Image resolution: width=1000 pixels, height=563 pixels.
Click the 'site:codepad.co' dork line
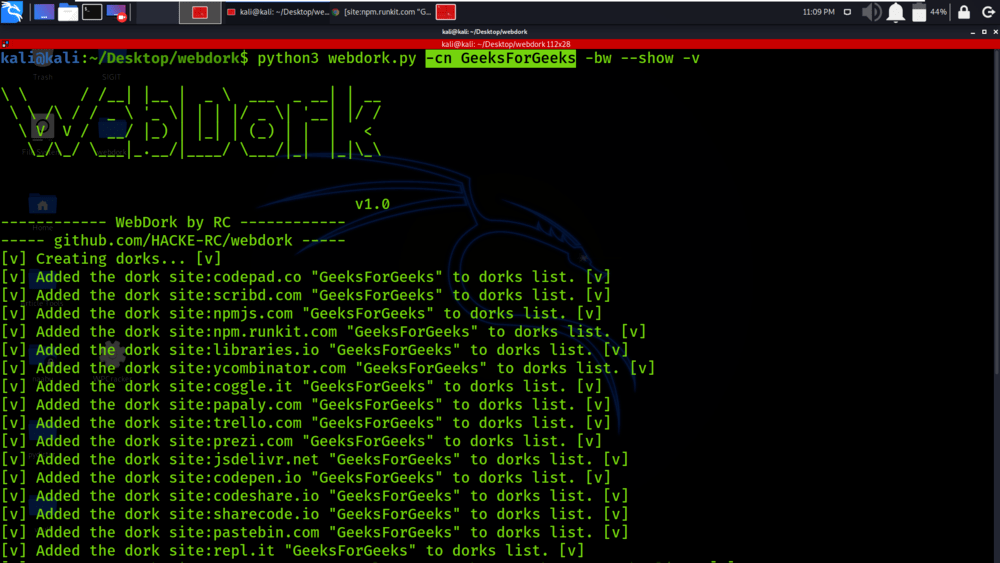[305, 277]
